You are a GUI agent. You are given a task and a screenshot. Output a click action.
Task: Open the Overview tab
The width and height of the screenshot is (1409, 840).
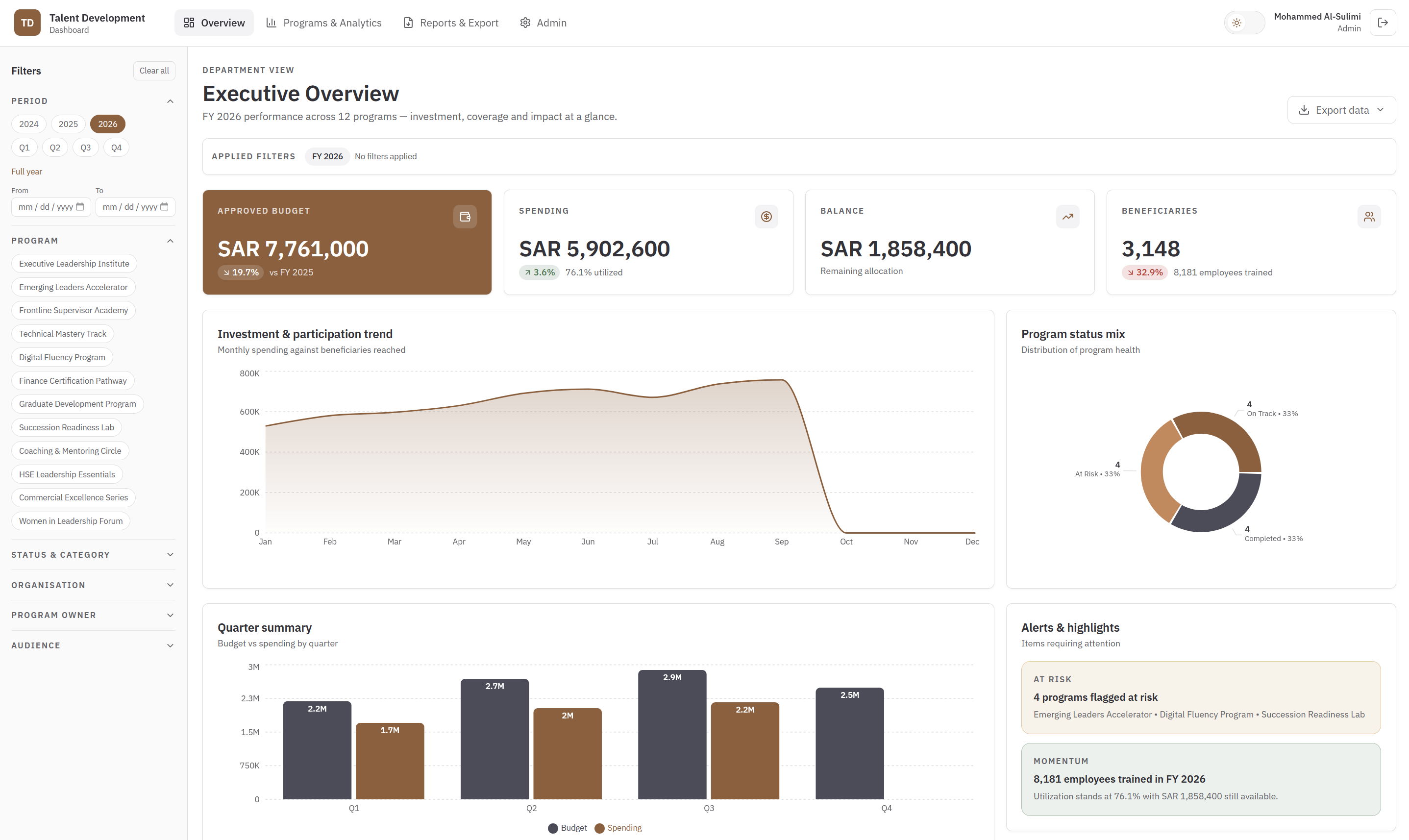click(x=214, y=23)
